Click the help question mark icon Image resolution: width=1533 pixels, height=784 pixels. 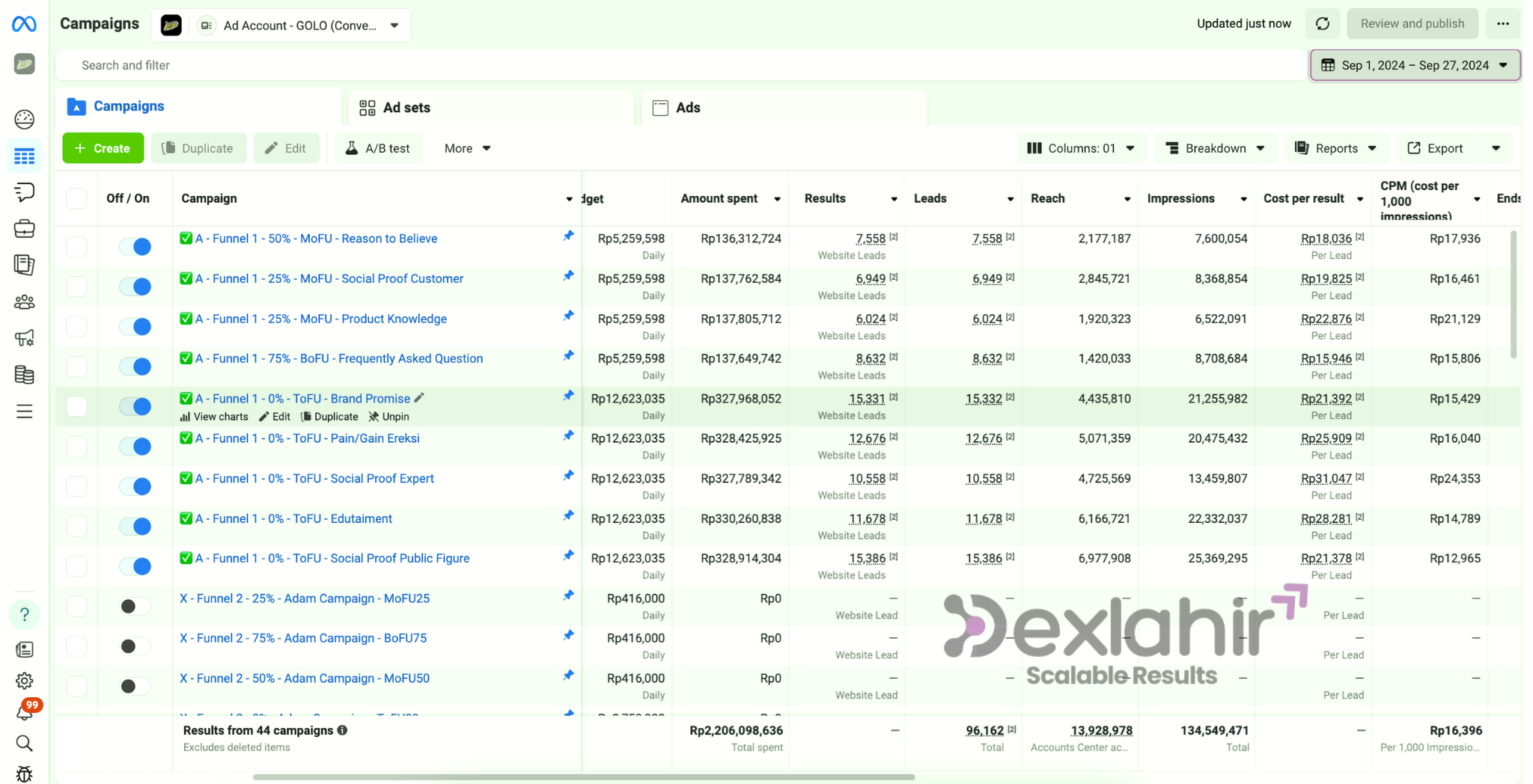[x=24, y=615]
